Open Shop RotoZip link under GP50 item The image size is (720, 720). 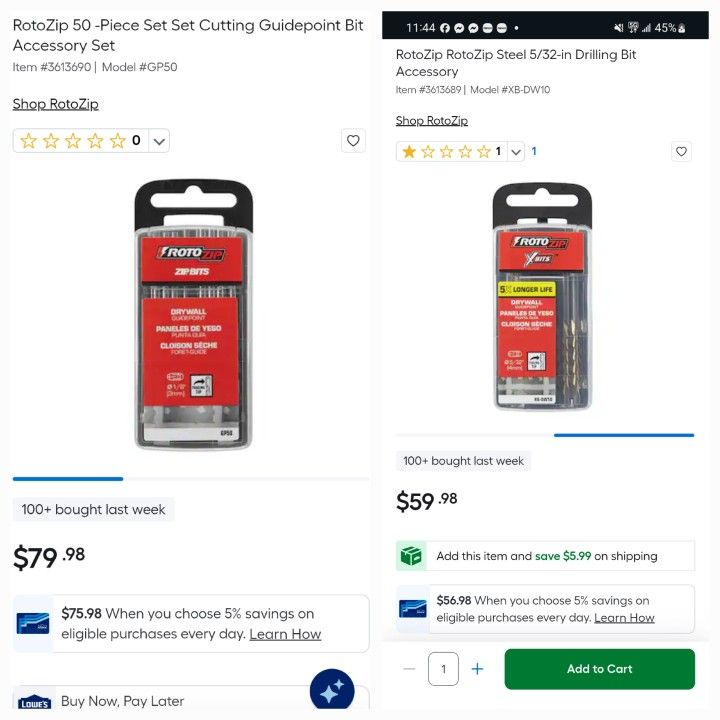[56, 104]
